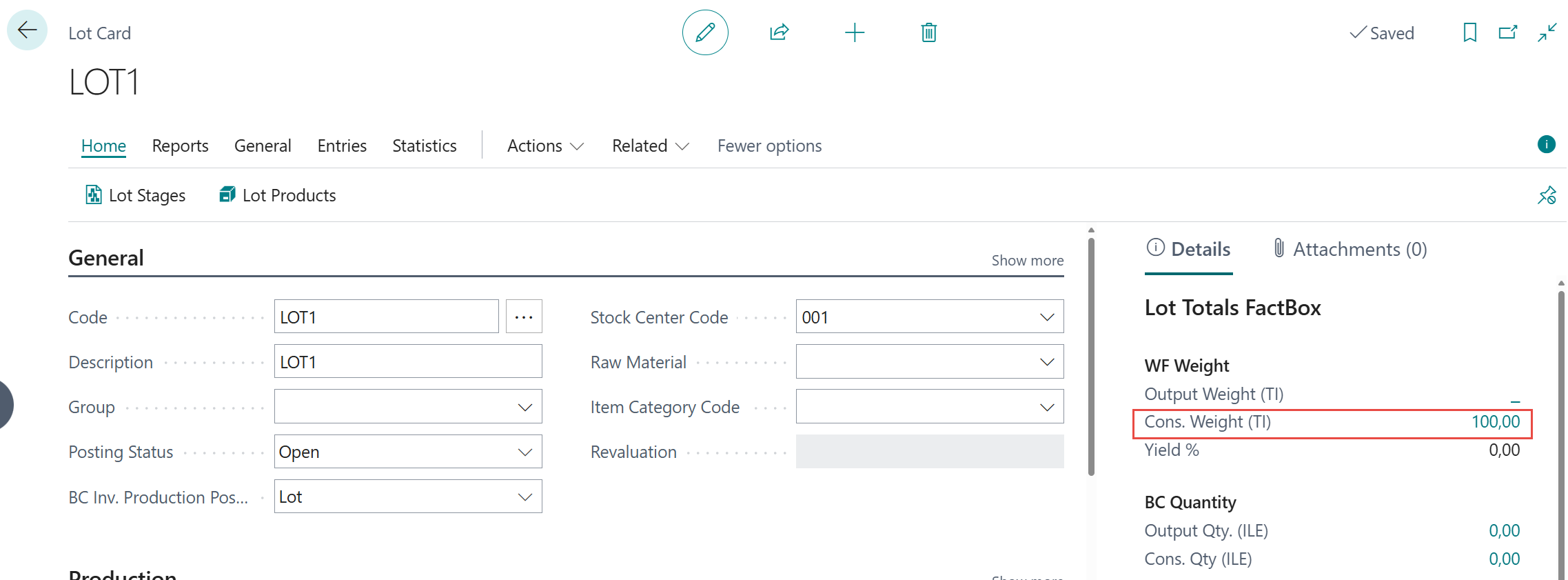Image resolution: width=1568 pixels, height=580 pixels.
Task: Expand the Actions menu
Action: [545, 146]
